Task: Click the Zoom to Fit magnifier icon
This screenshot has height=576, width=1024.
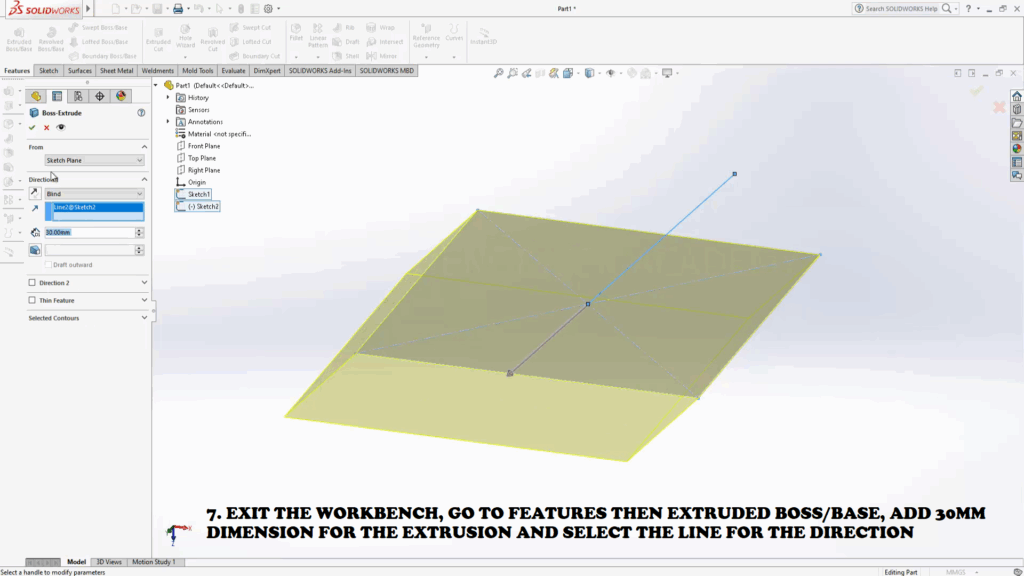Action: coord(499,73)
